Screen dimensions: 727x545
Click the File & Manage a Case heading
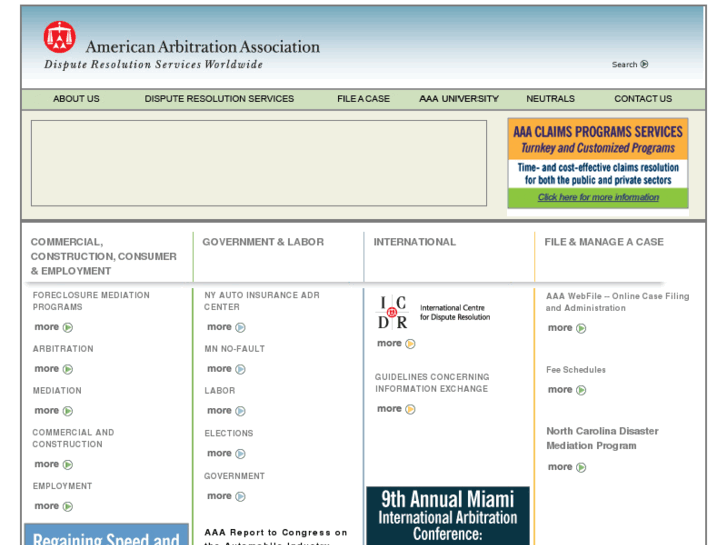pyautogui.click(x=604, y=242)
